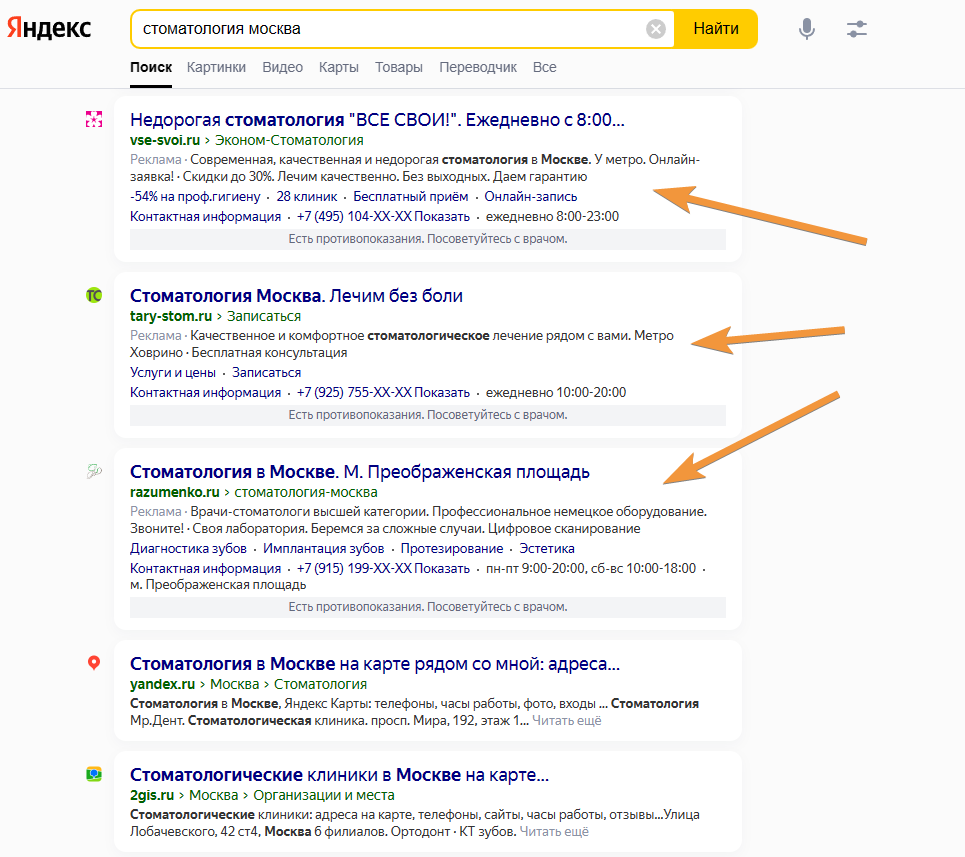
Task: Open Контактная информация for razumenko.ru
Action: [x=205, y=568]
